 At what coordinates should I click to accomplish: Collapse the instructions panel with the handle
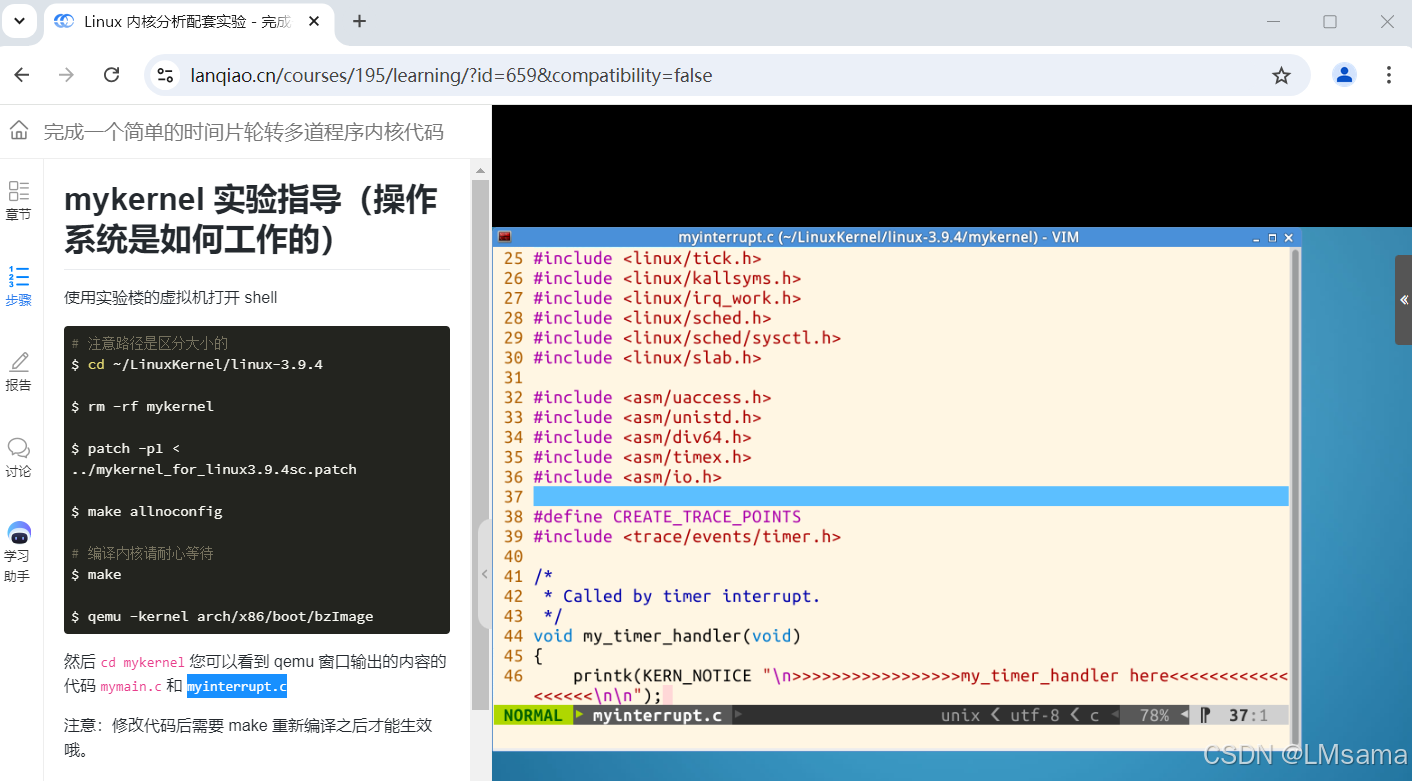[484, 574]
